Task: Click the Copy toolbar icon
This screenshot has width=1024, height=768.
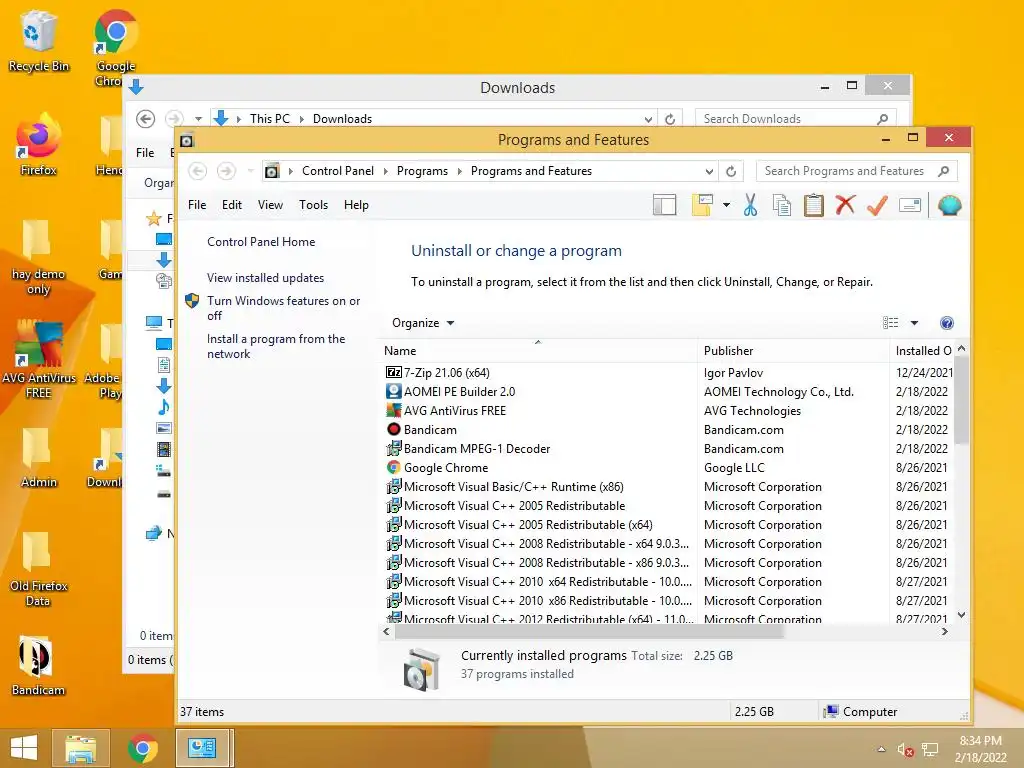Action: pyautogui.click(x=782, y=205)
